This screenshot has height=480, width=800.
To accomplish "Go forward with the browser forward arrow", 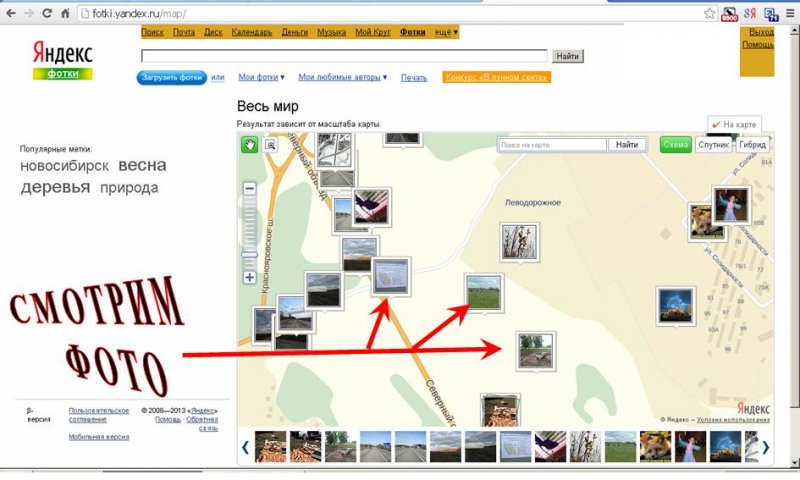I will (29, 14).
